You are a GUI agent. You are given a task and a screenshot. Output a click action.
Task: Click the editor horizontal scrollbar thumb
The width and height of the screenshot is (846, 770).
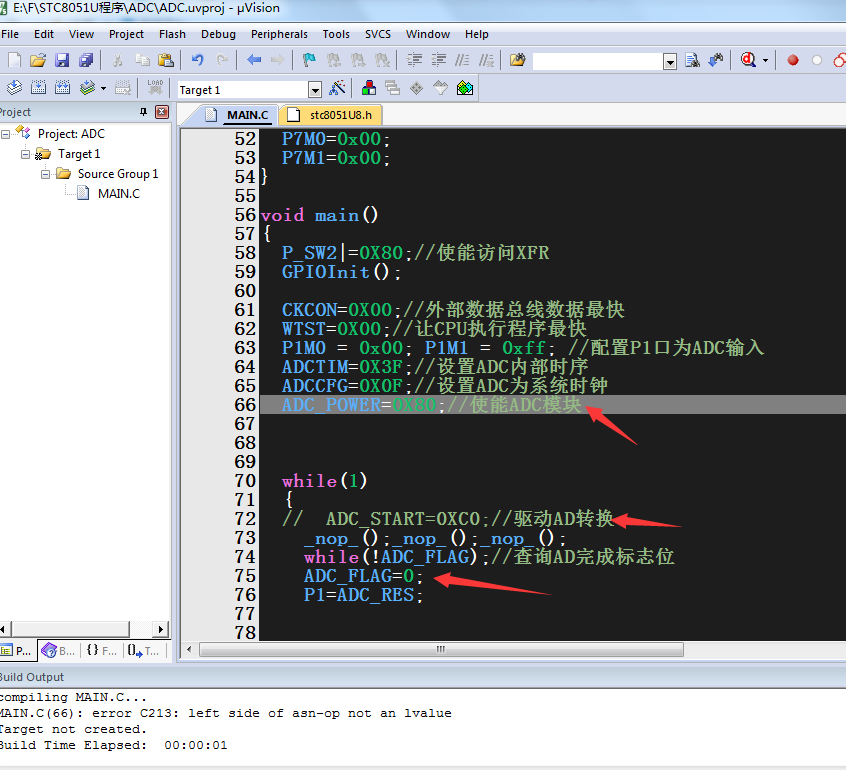pos(441,649)
